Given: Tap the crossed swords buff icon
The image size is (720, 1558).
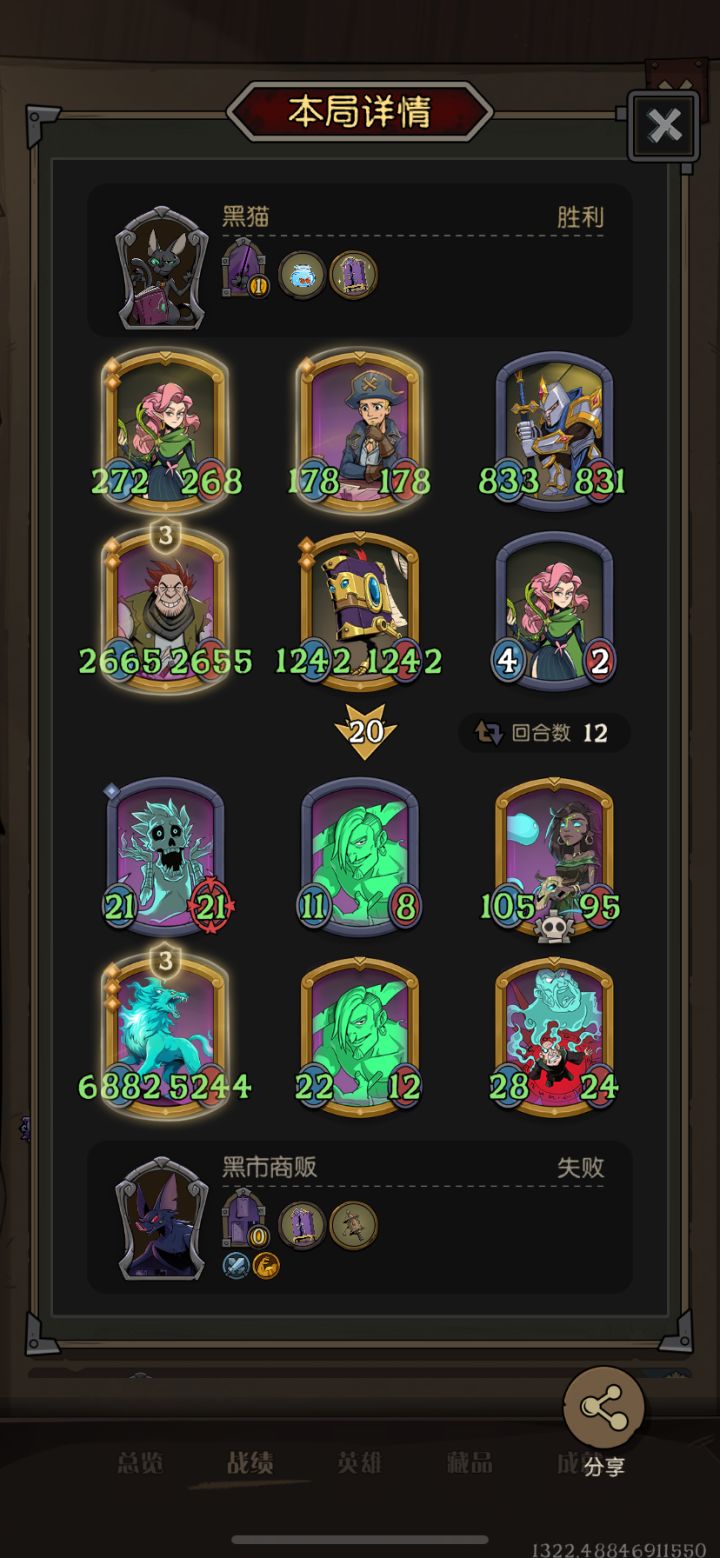Looking at the screenshot, I should click(x=236, y=1265).
